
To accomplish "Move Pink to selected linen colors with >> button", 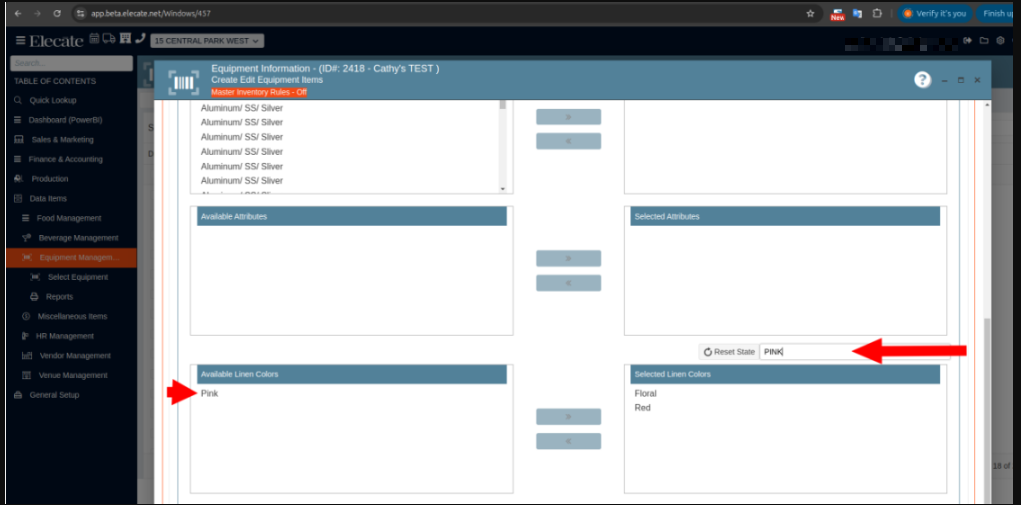I will (x=568, y=416).
